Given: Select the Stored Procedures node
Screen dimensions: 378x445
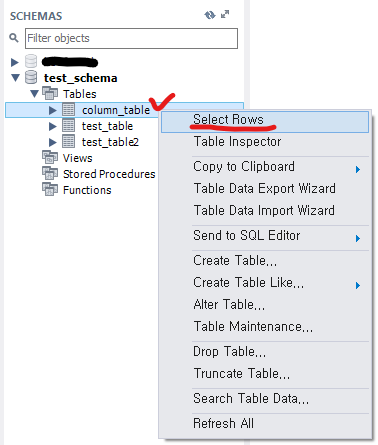Looking at the screenshot, I should click(109, 174).
